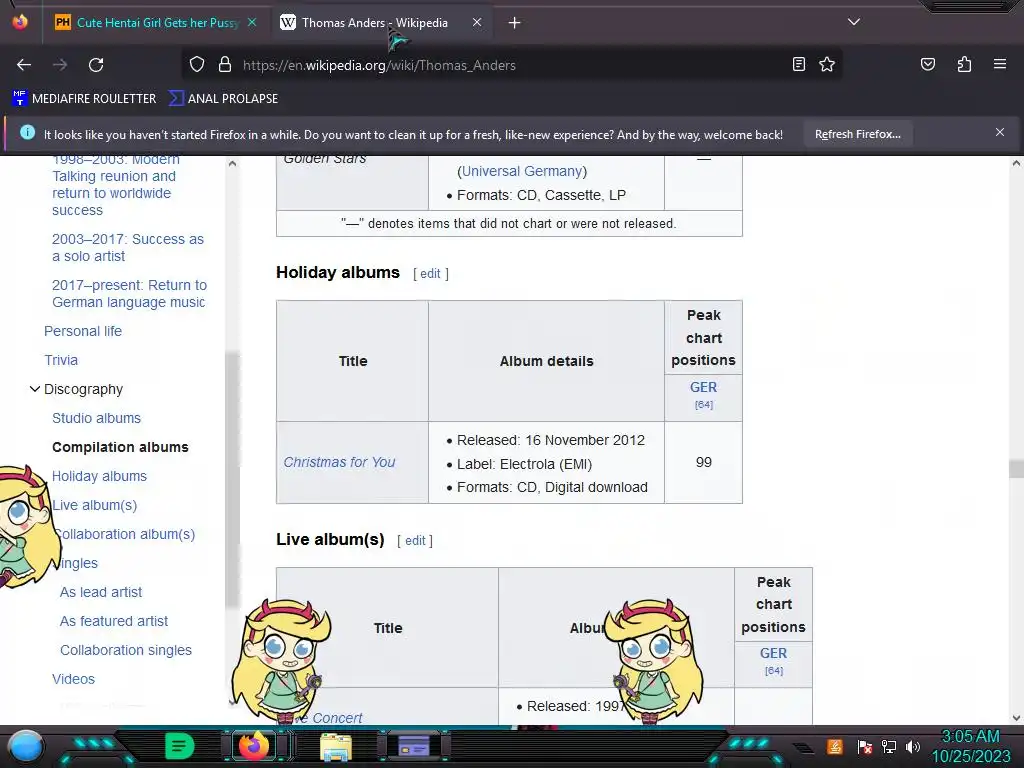Open a new tab with plus button

tap(514, 23)
